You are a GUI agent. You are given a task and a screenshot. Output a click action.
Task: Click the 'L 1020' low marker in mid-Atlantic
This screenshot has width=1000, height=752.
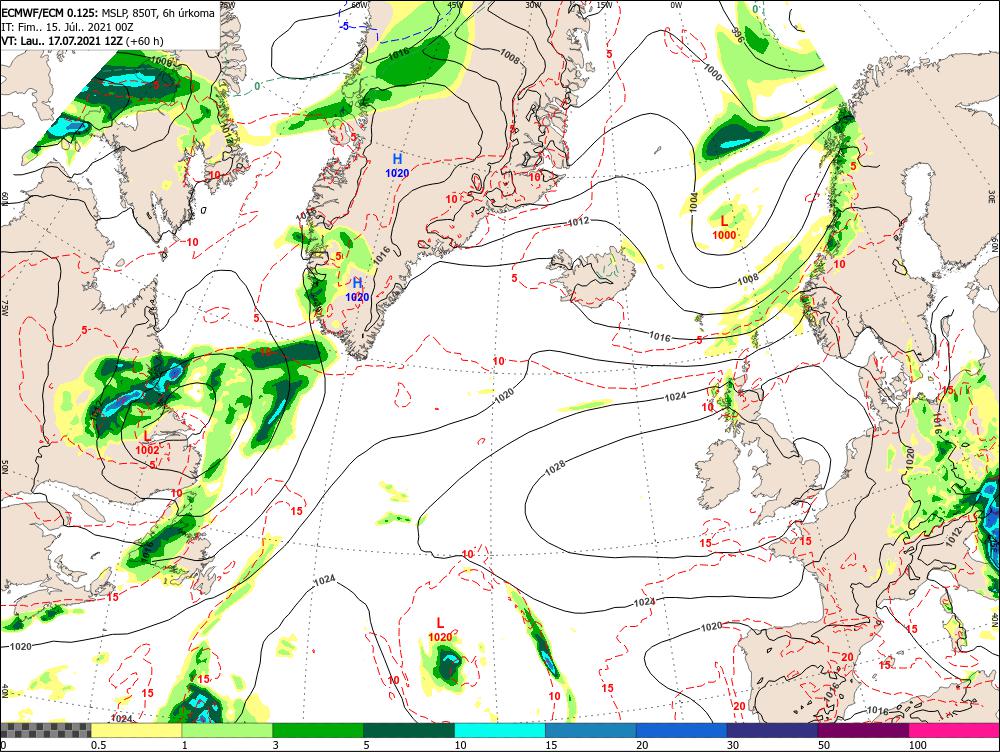[x=440, y=630]
